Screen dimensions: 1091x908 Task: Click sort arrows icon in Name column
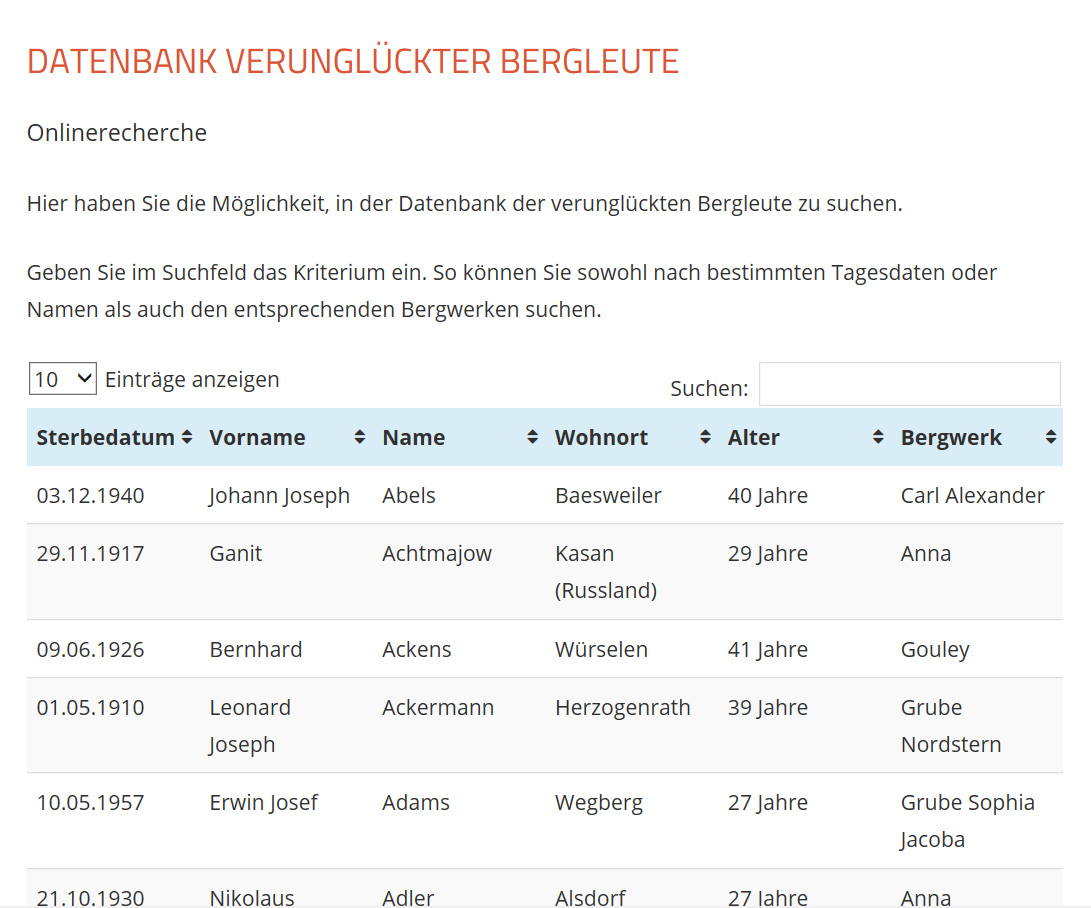click(x=532, y=437)
